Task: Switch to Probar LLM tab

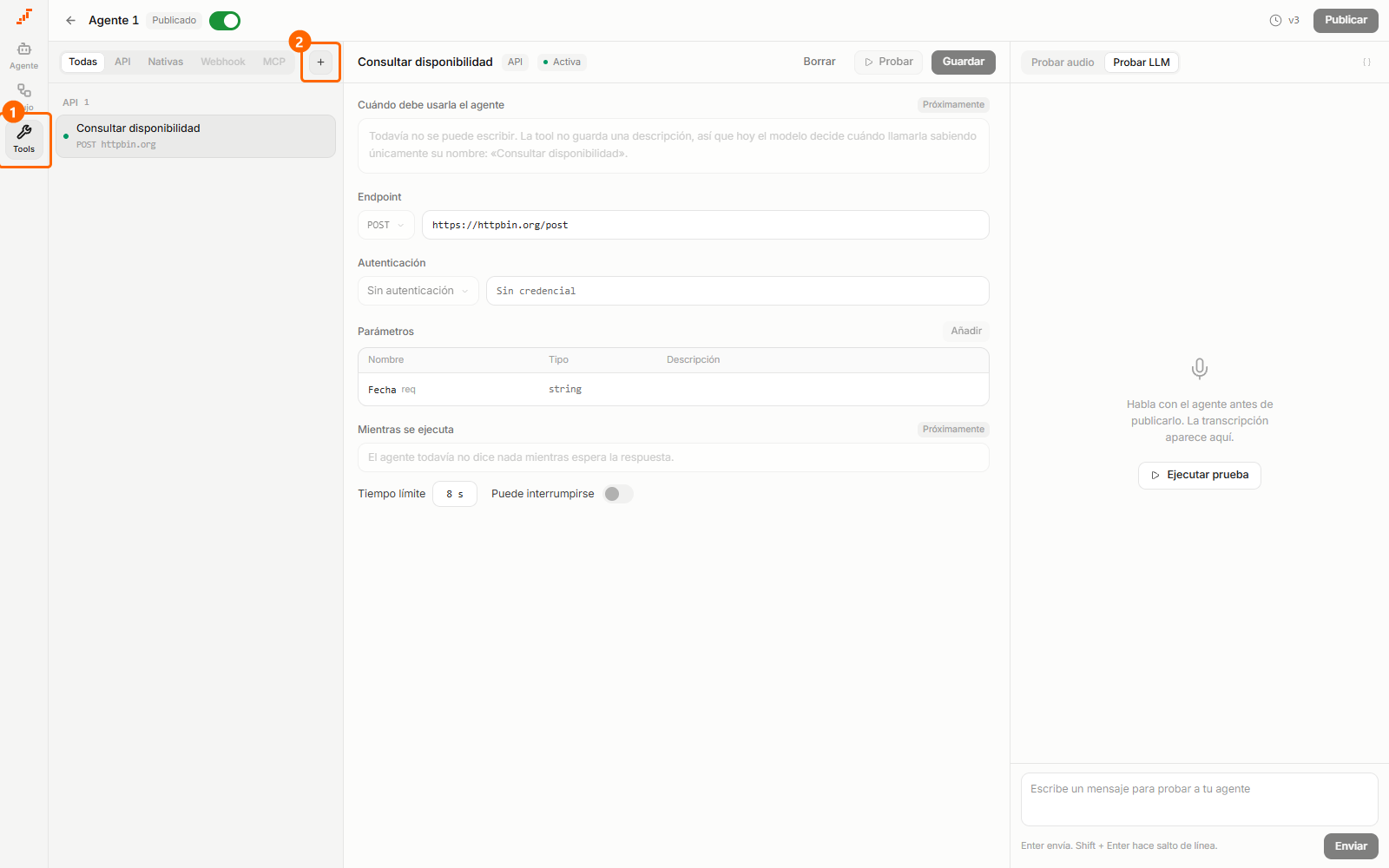Action: (1142, 62)
